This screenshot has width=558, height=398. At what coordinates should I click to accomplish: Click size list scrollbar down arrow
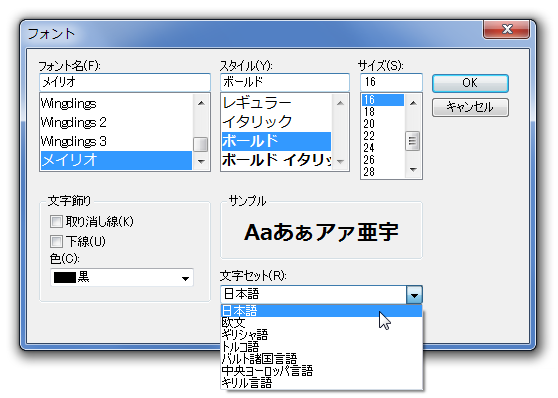413,169
